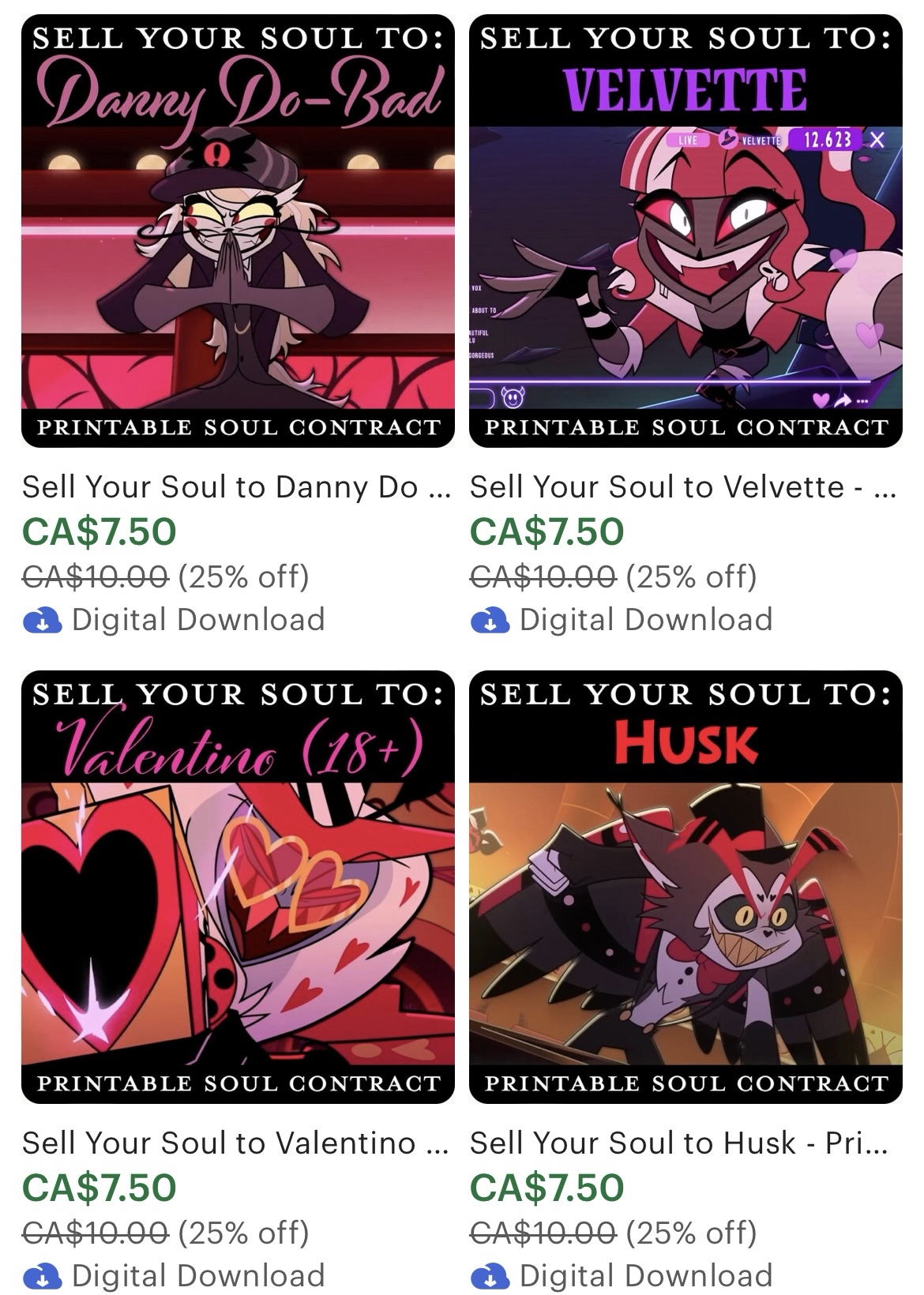Image resolution: width=924 pixels, height=1295 pixels.
Task: Open the 'Sell Your Soul to Valentino' listing title
Action: click(235, 1143)
